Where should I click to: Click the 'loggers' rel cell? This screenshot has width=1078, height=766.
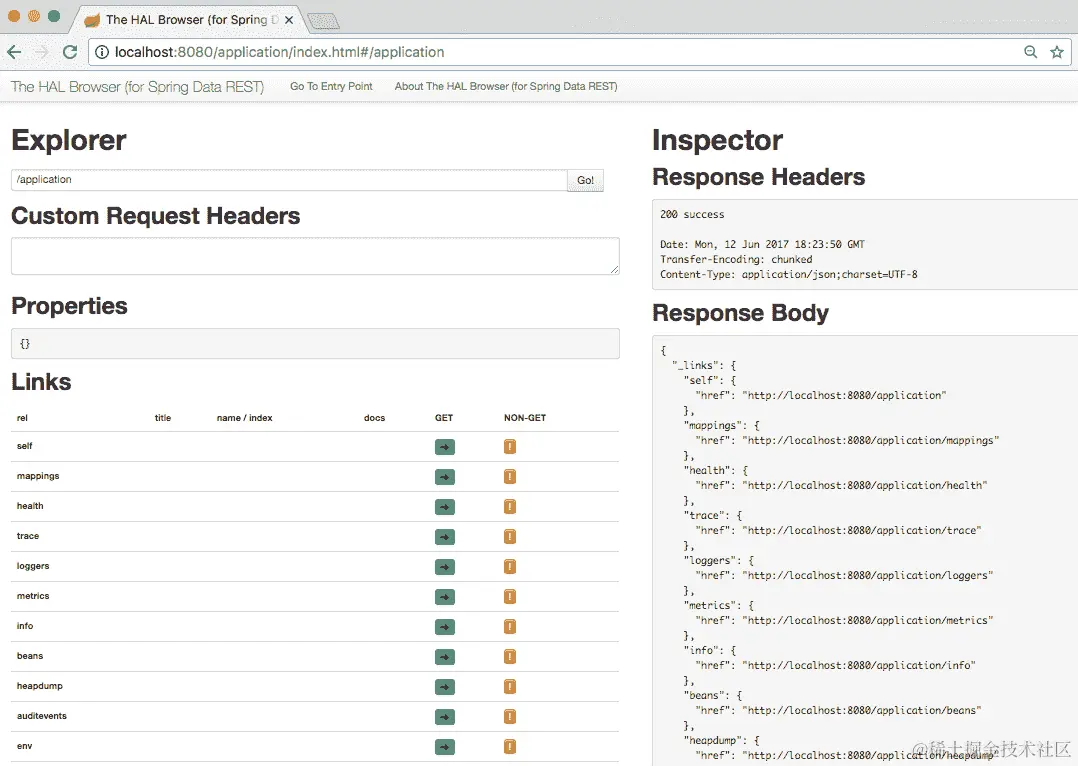click(33, 566)
